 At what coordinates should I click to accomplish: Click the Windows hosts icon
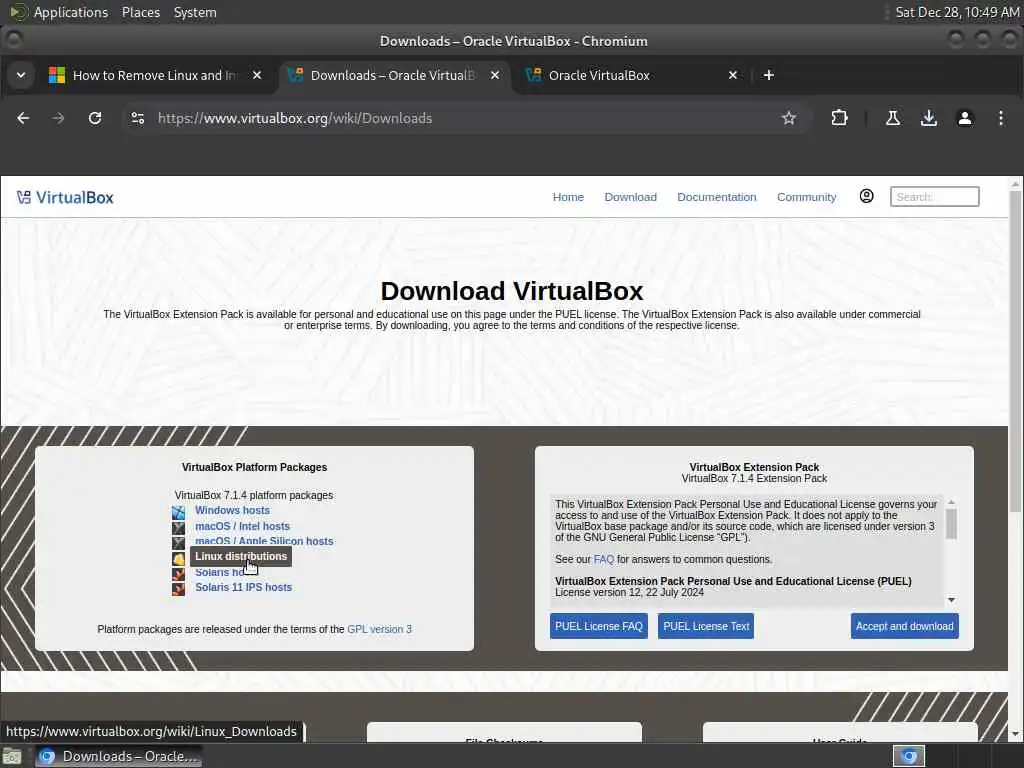178,513
